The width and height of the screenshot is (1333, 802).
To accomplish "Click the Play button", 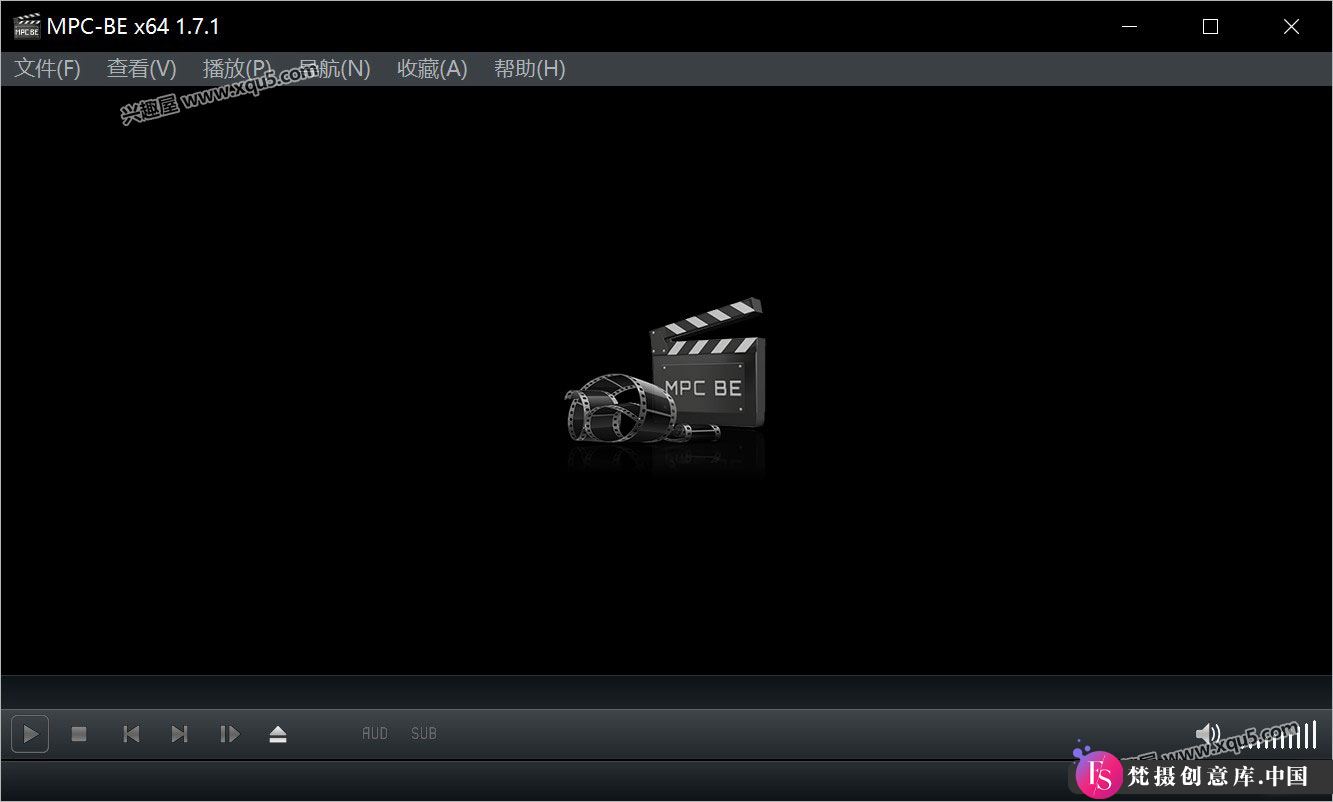I will (30, 734).
